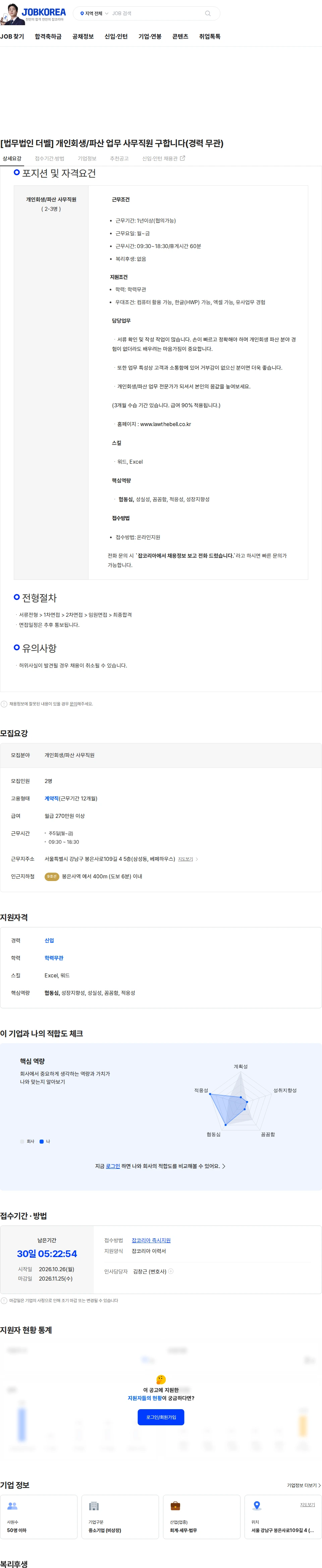Click the 30일 05:22:54 remaining time countdown
The width and height of the screenshot is (322, 1568).
(47, 1254)
